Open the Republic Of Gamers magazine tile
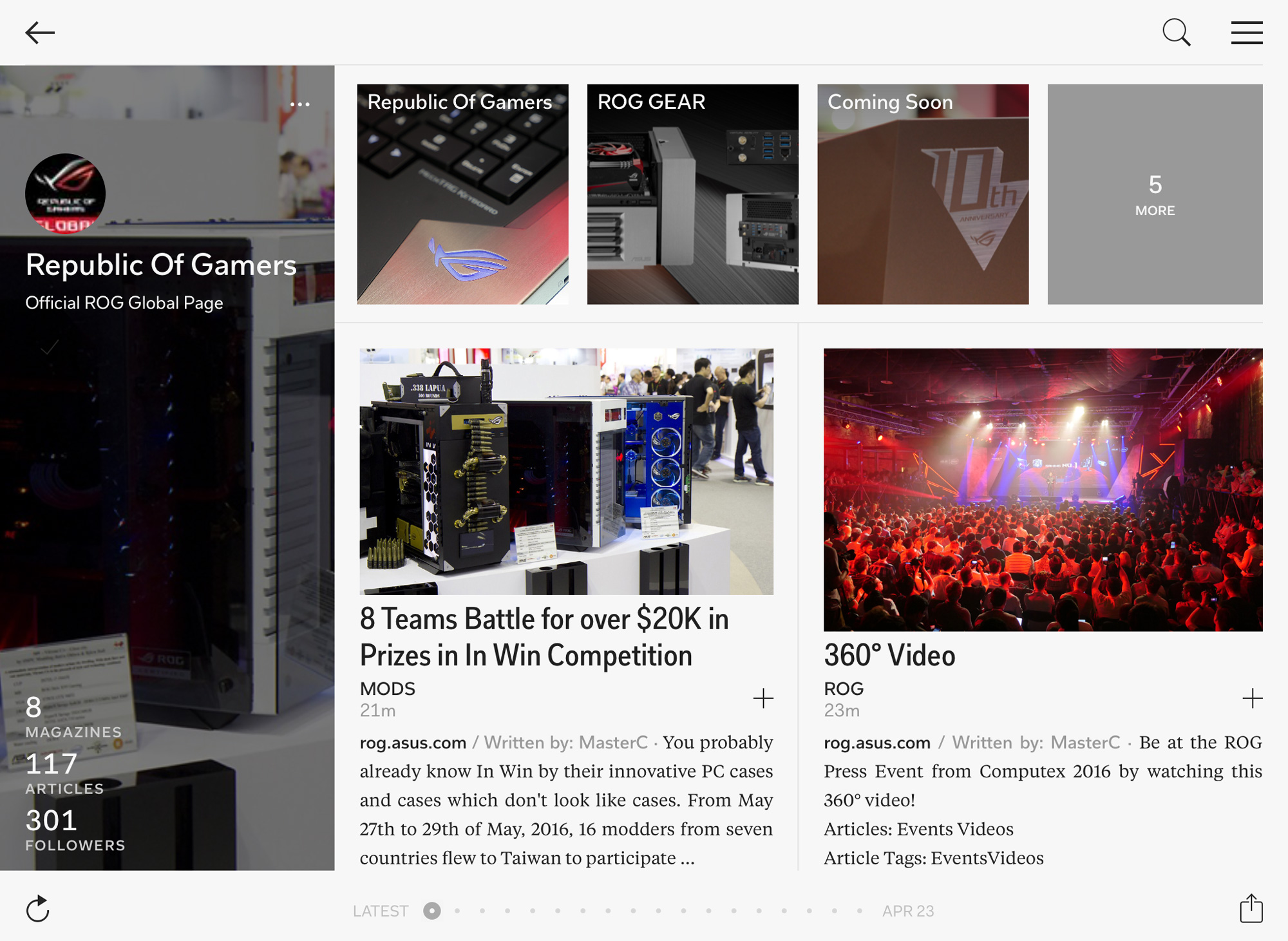 [462, 194]
